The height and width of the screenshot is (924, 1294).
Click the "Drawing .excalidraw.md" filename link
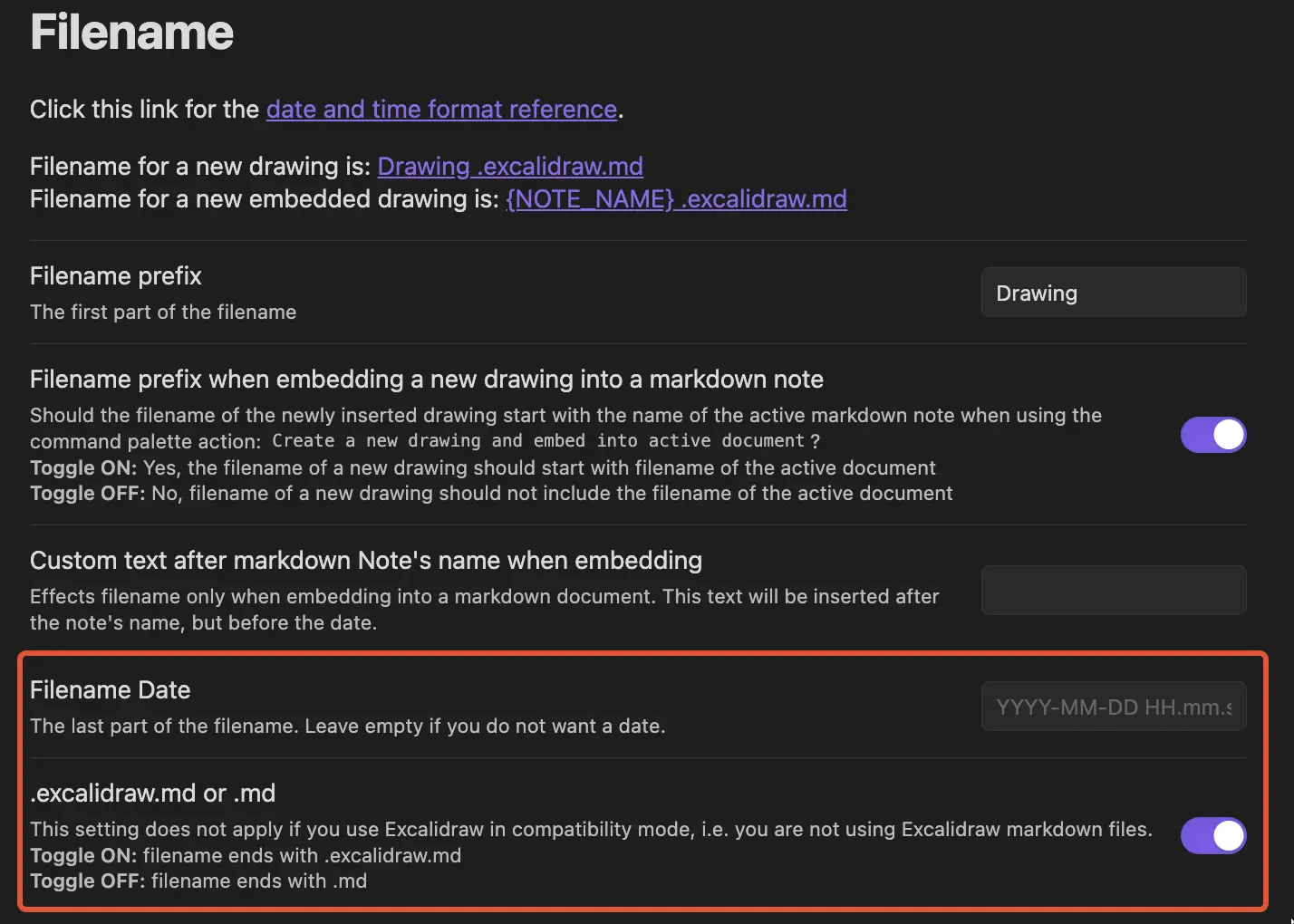[x=510, y=166]
